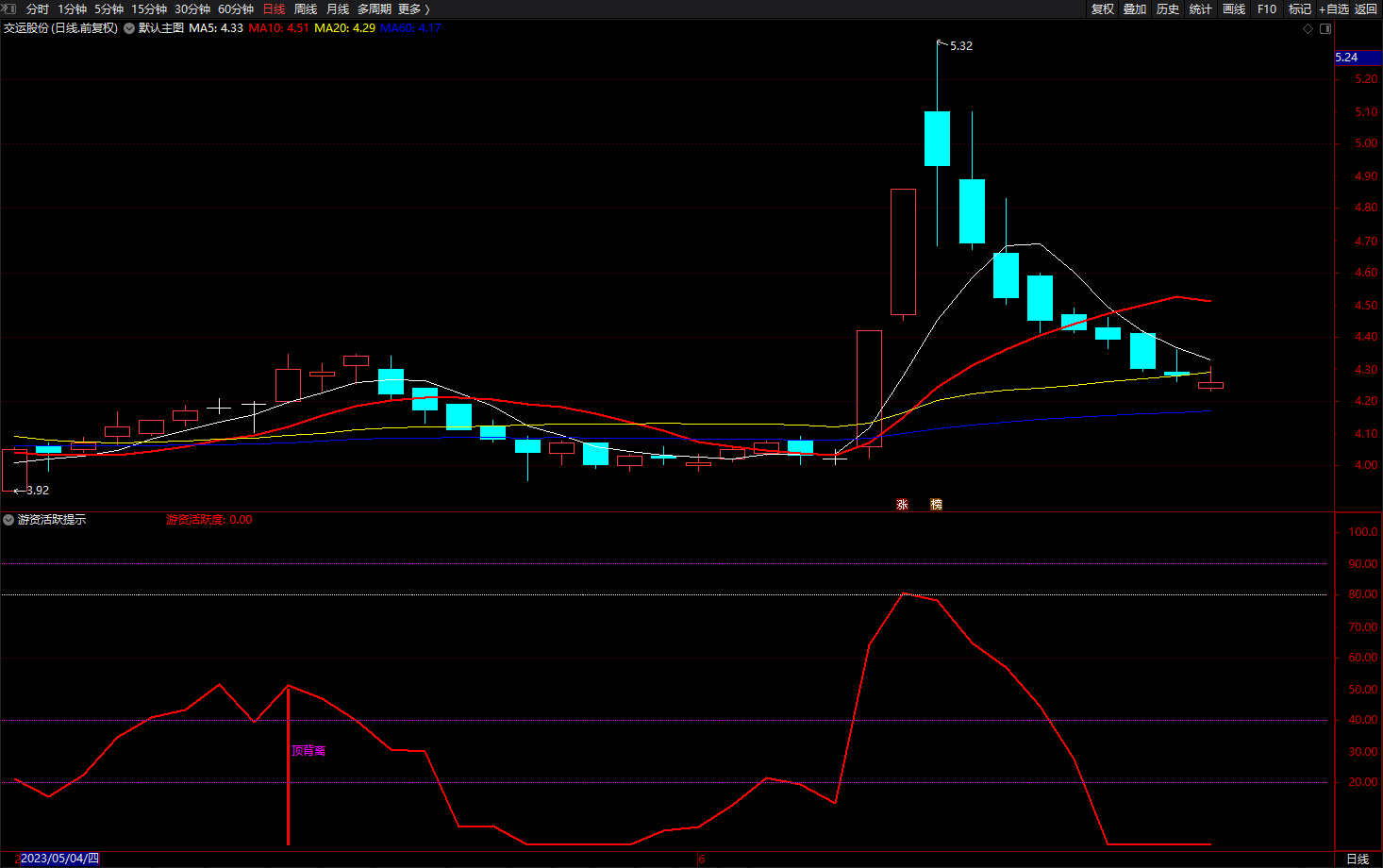This screenshot has height=868, width=1383.
Task: Open F10 company info
Action: (x=1266, y=8)
